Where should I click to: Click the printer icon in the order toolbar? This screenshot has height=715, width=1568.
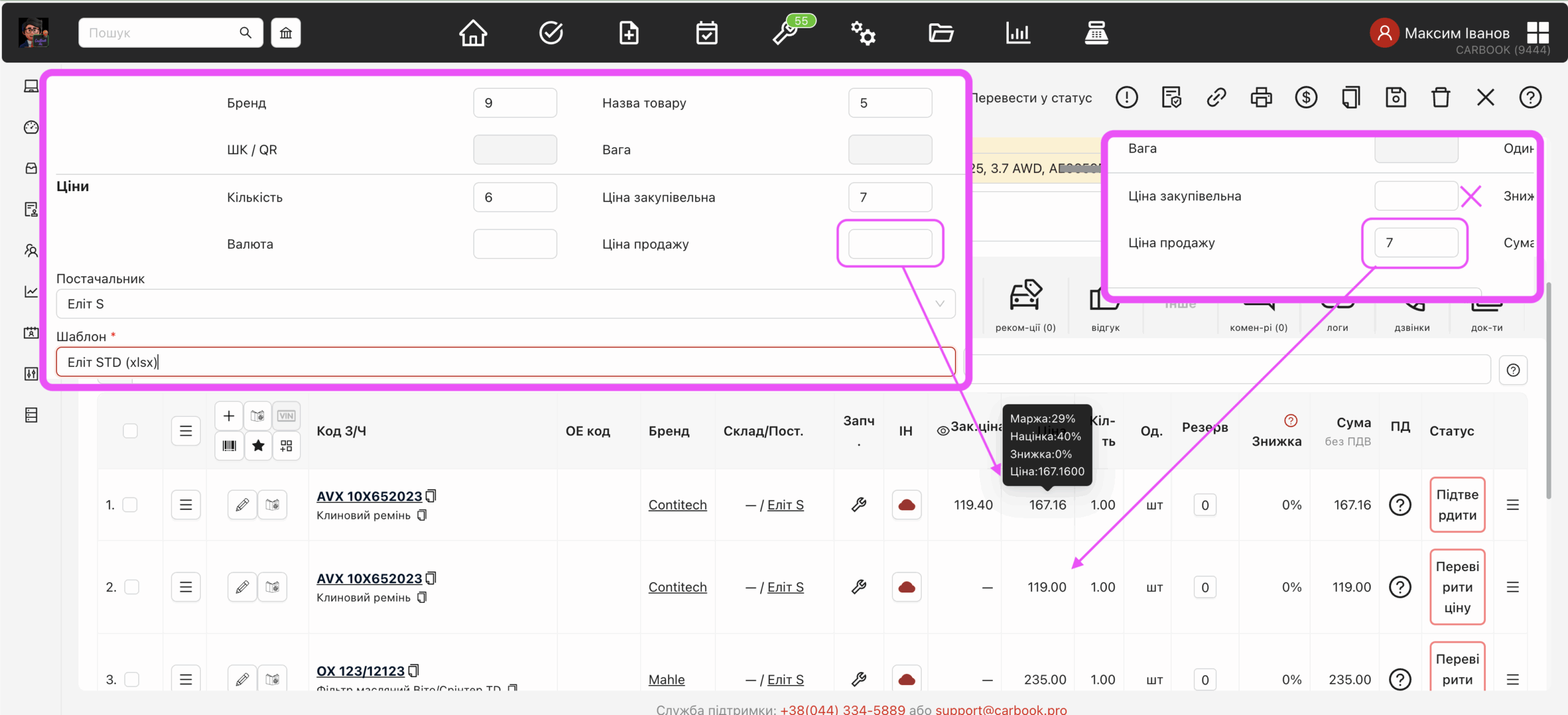[1261, 97]
